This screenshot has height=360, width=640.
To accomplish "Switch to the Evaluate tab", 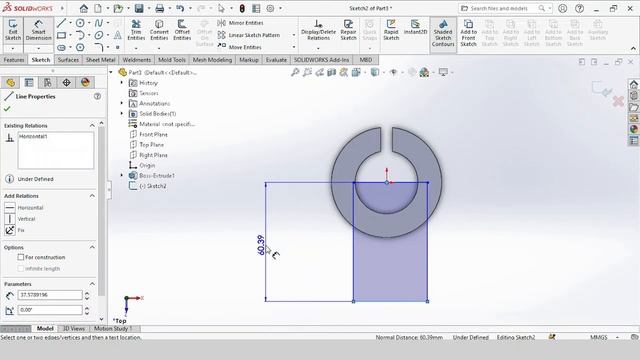I will click(x=276, y=60).
